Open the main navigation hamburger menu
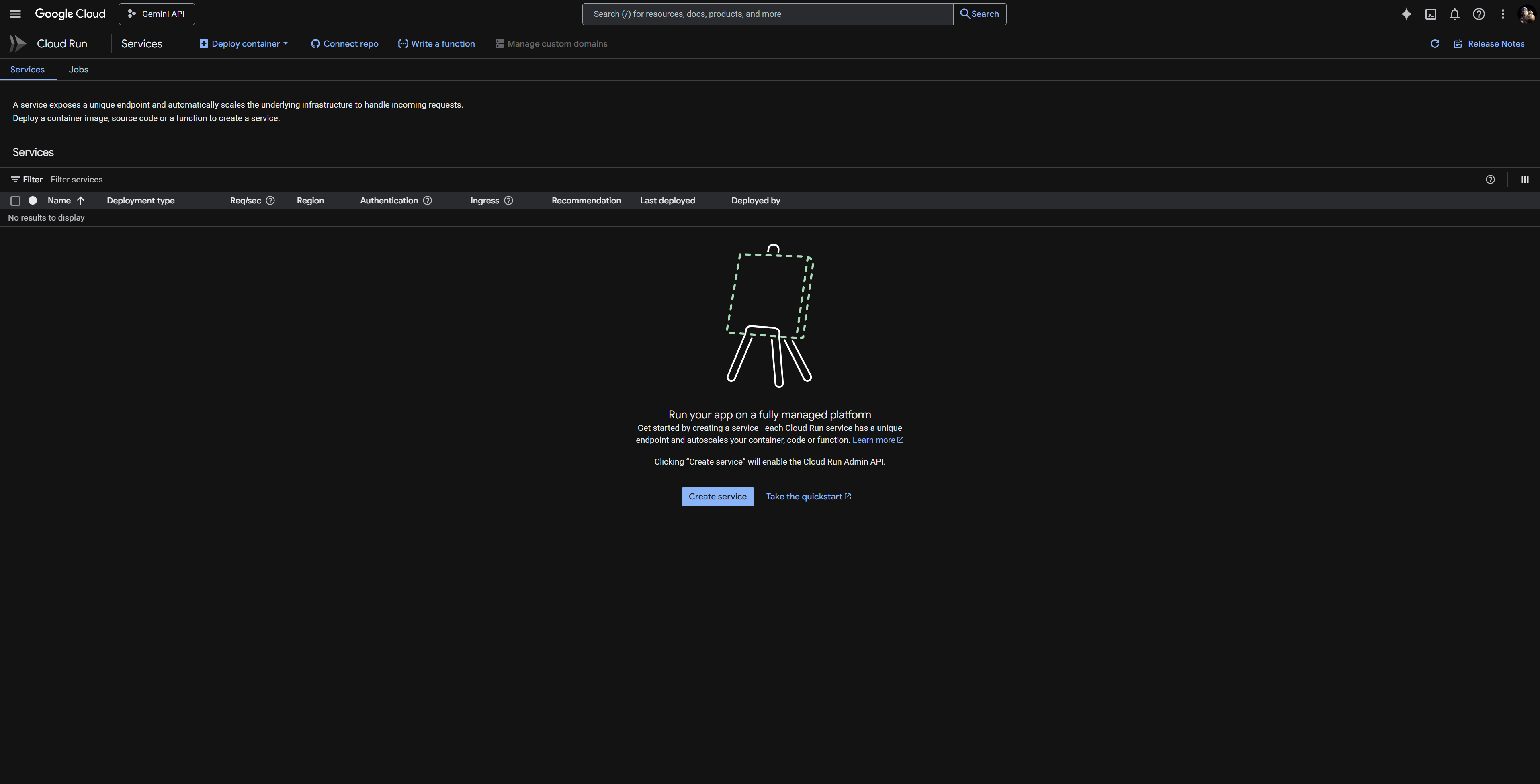1540x784 pixels. pyautogui.click(x=16, y=14)
